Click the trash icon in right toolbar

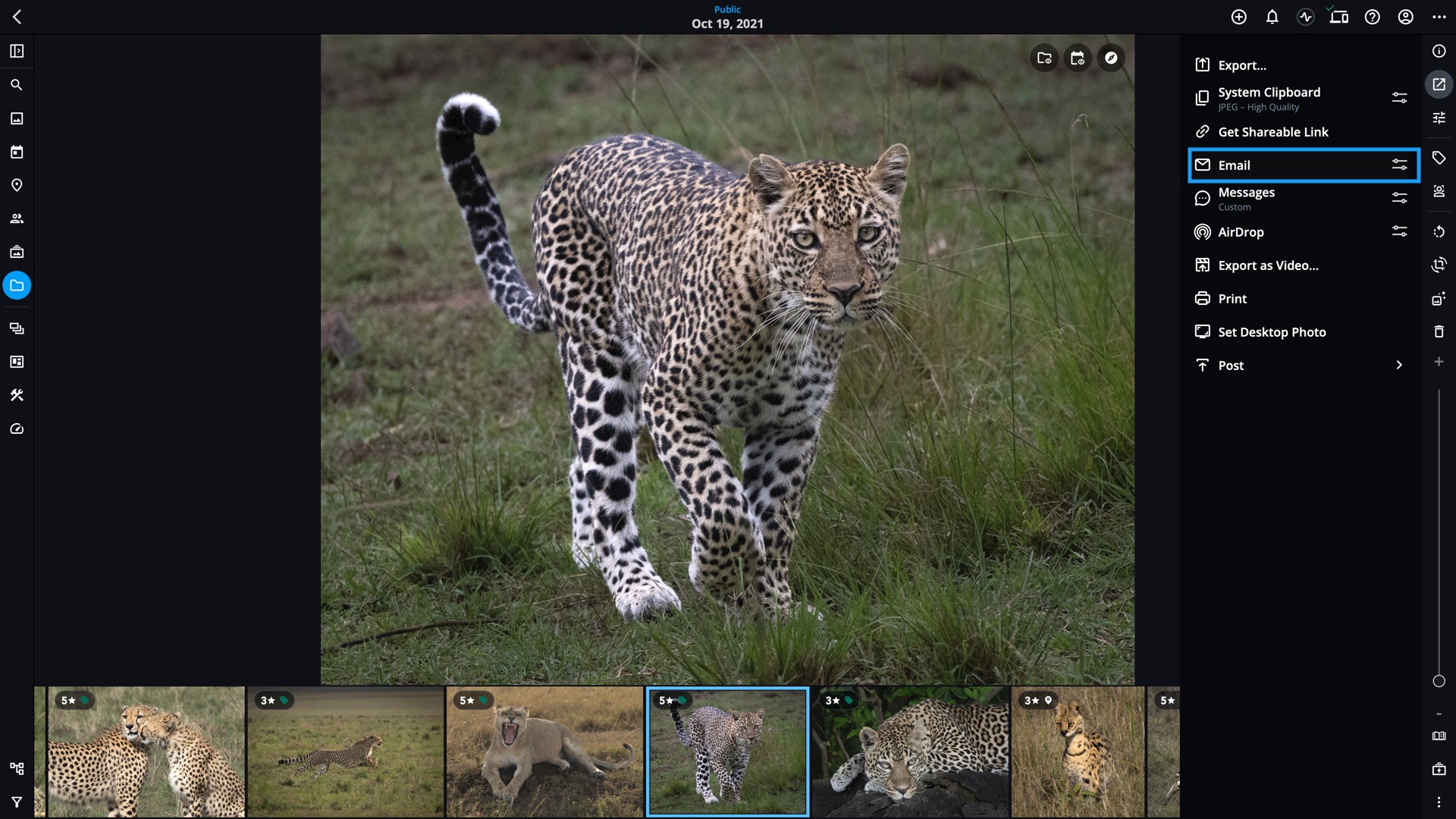coord(1439,331)
